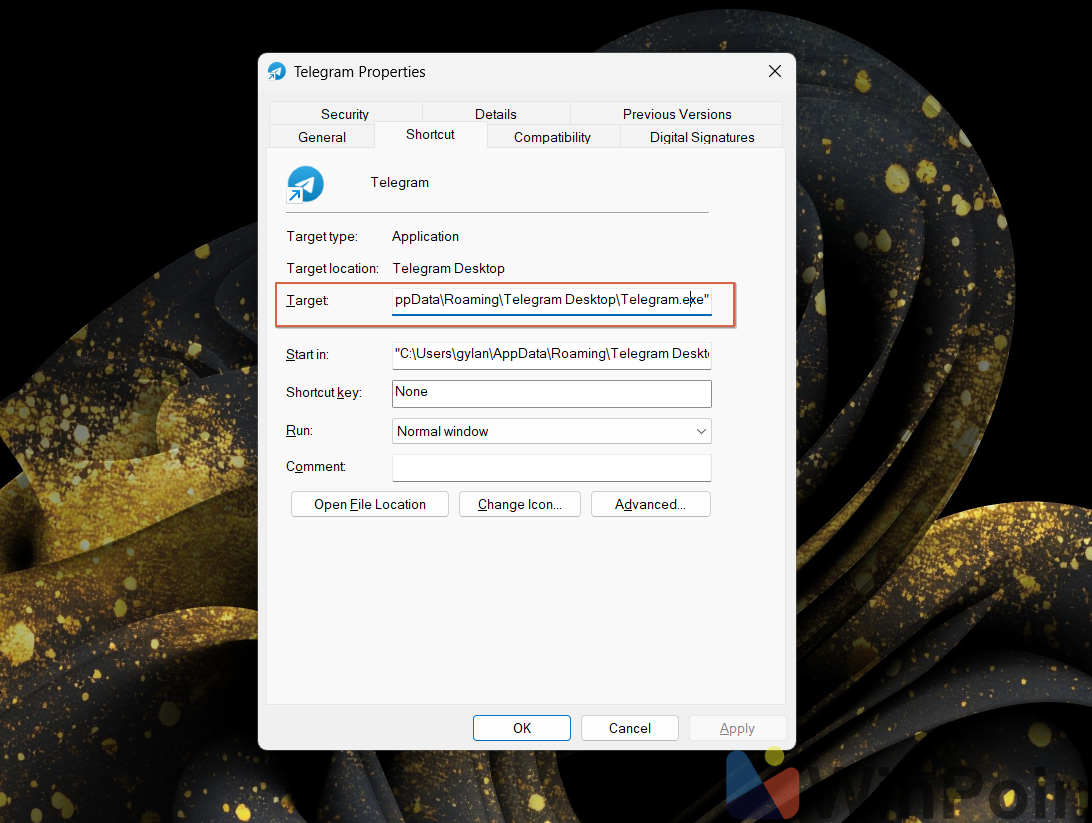Viewport: 1092px width, 823px height.
Task: Click the Shortcut key field showing None
Action: tap(552, 393)
